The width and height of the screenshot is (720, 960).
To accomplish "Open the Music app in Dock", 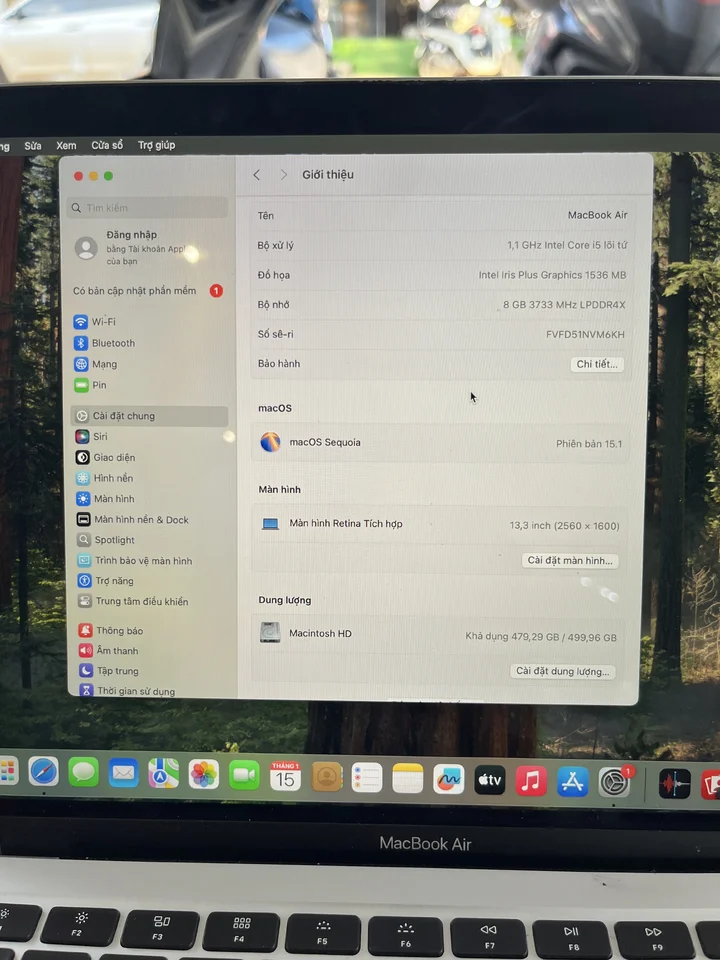I will [531, 780].
